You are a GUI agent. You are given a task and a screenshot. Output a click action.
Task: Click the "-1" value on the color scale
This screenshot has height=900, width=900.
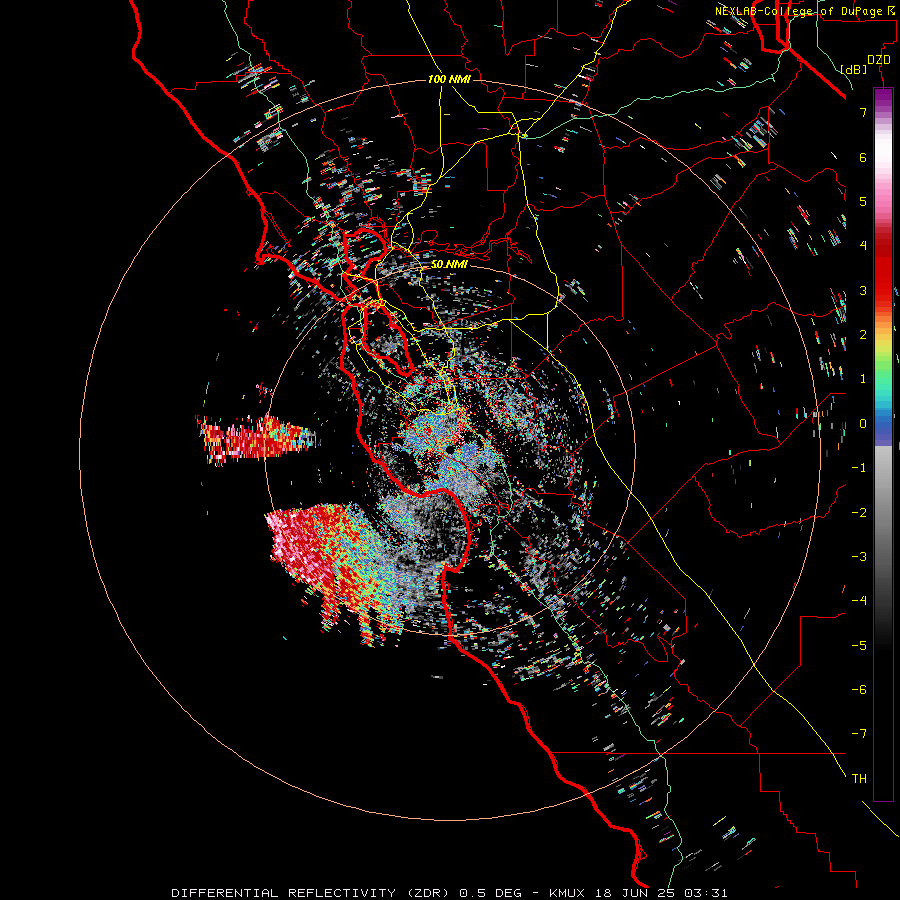tap(859, 468)
